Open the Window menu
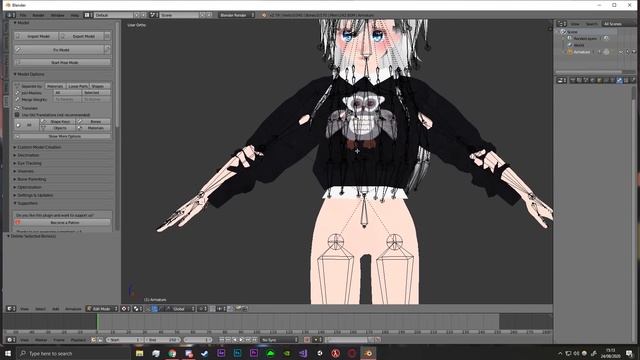Image resolution: width=640 pixels, height=360 pixels. click(x=58, y=15)
